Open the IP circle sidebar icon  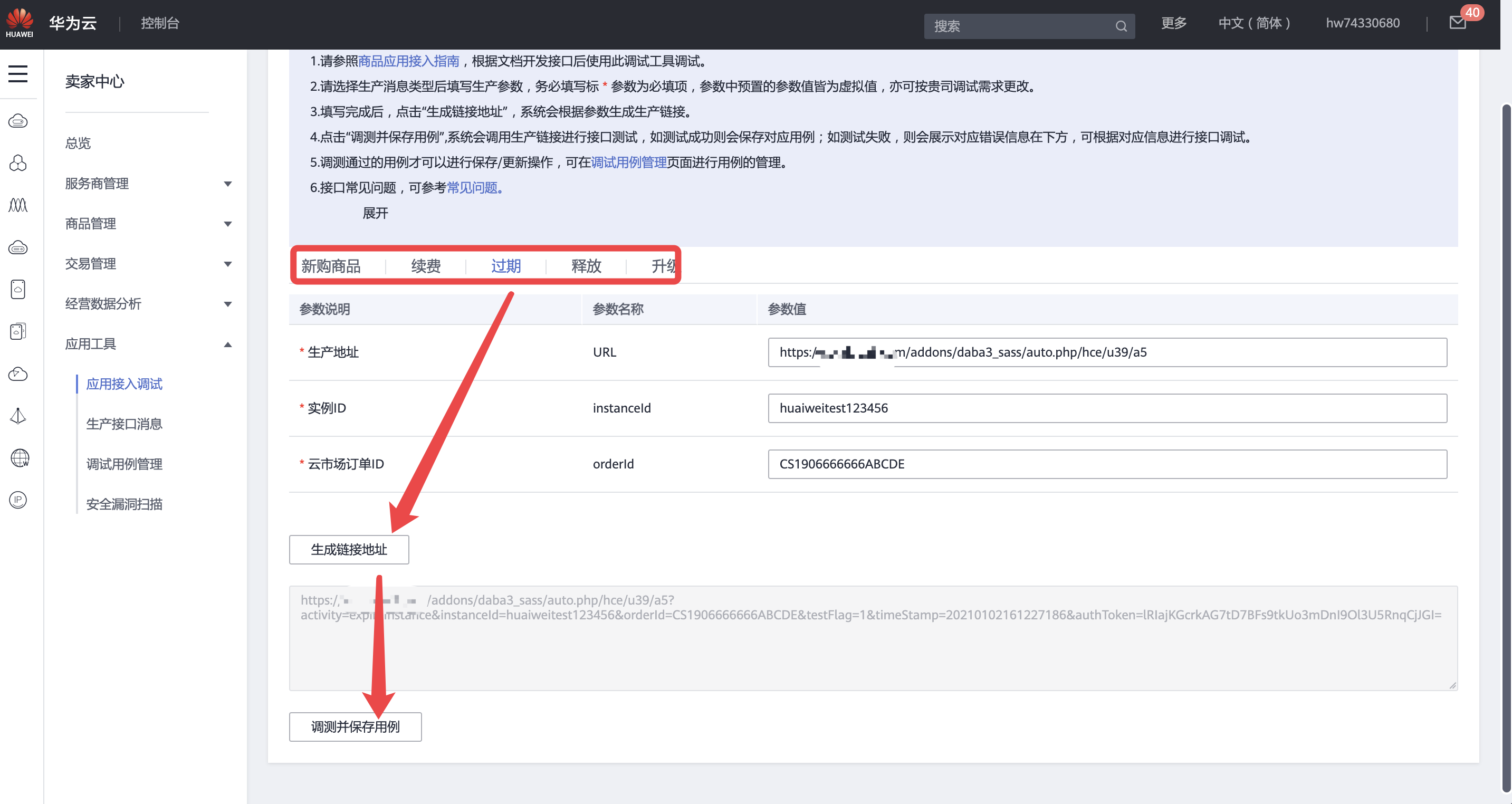(x=18, y=500)
